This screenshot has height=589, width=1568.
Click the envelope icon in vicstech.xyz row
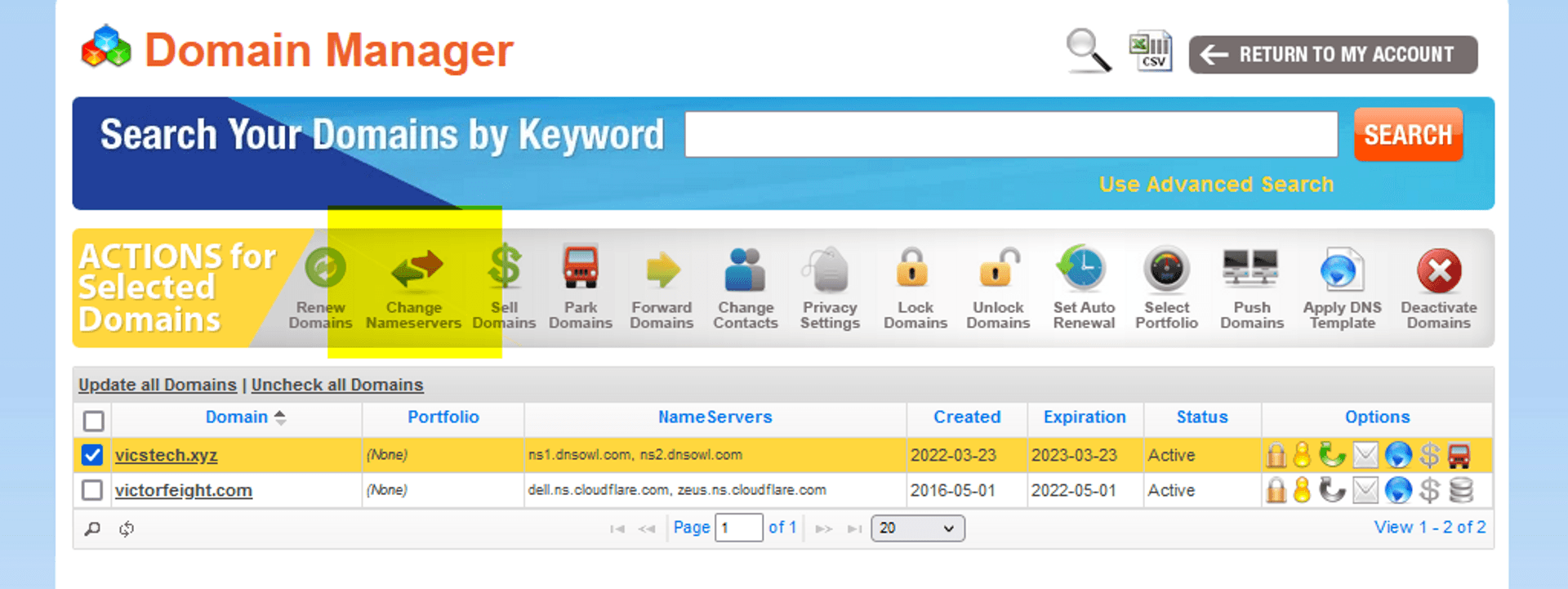1365,455
